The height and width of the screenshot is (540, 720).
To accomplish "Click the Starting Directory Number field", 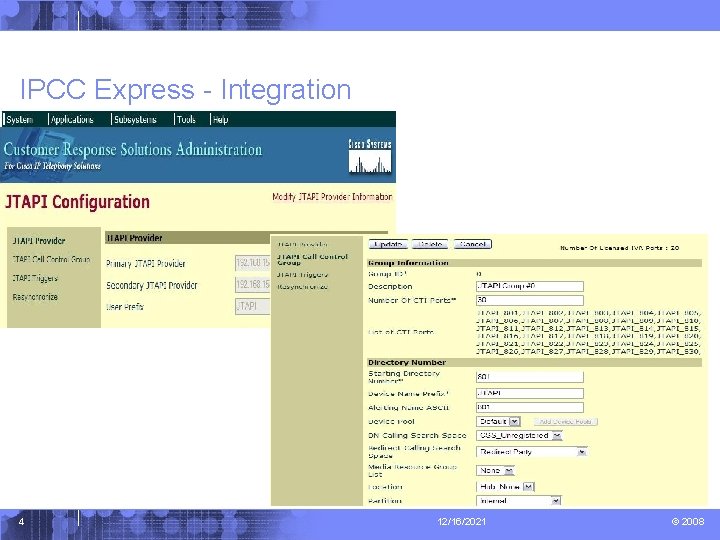I will tap(530, 377).
